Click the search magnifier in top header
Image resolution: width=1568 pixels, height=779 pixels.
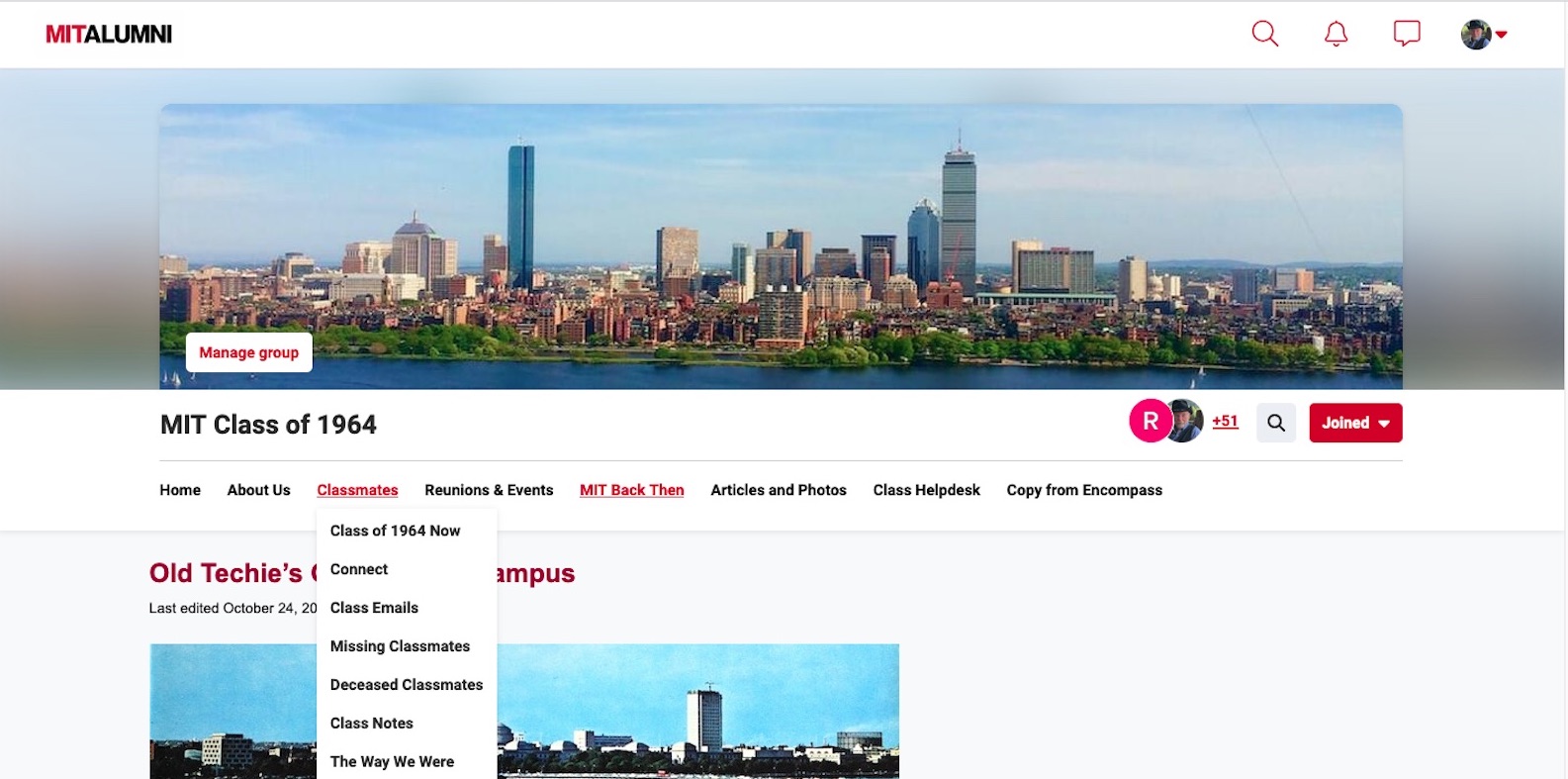point(1264,34)
